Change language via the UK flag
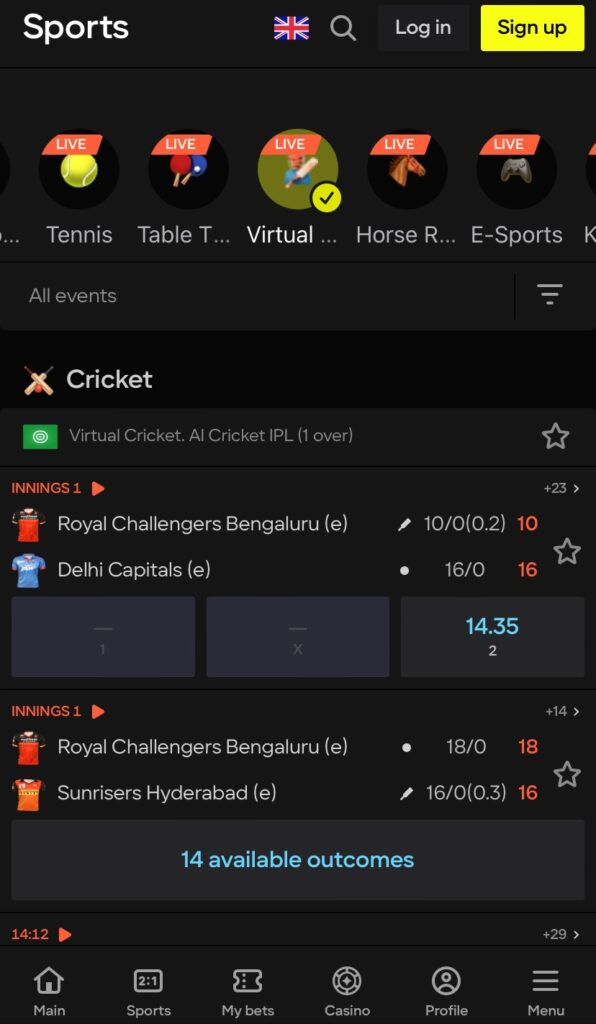This screenshot has height=1024, width=596. pos(290,29)
